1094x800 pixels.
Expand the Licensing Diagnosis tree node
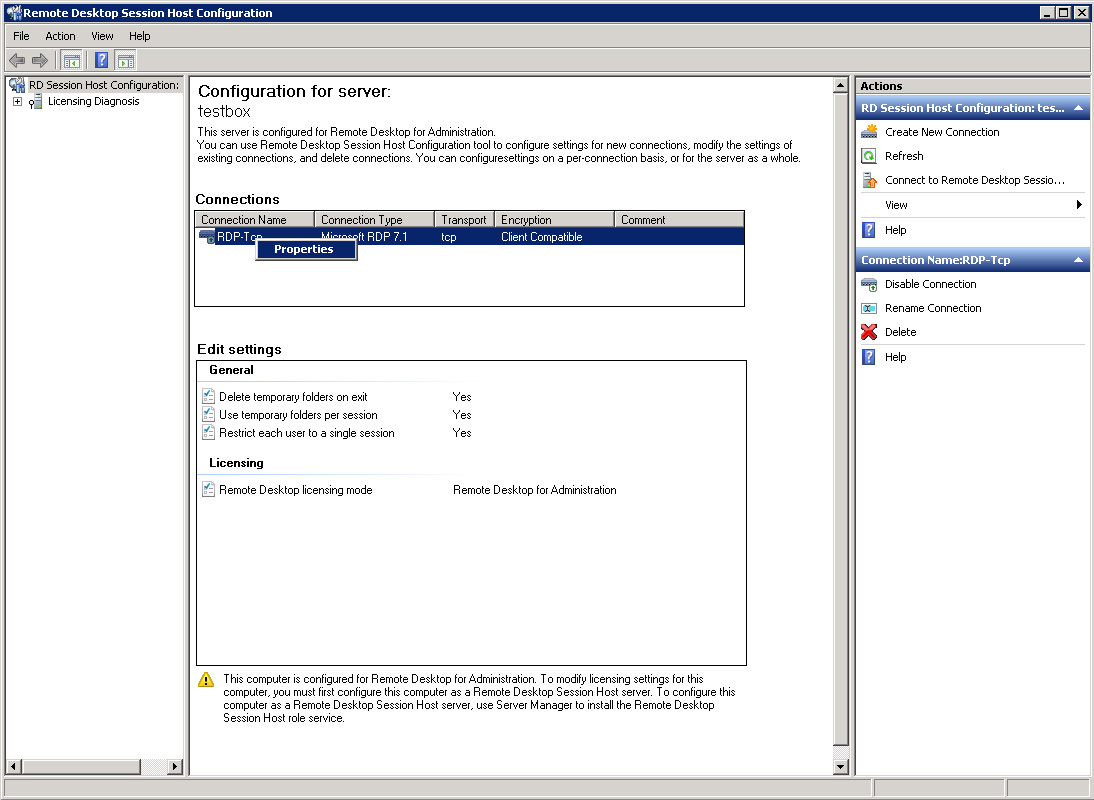[17, 102]
